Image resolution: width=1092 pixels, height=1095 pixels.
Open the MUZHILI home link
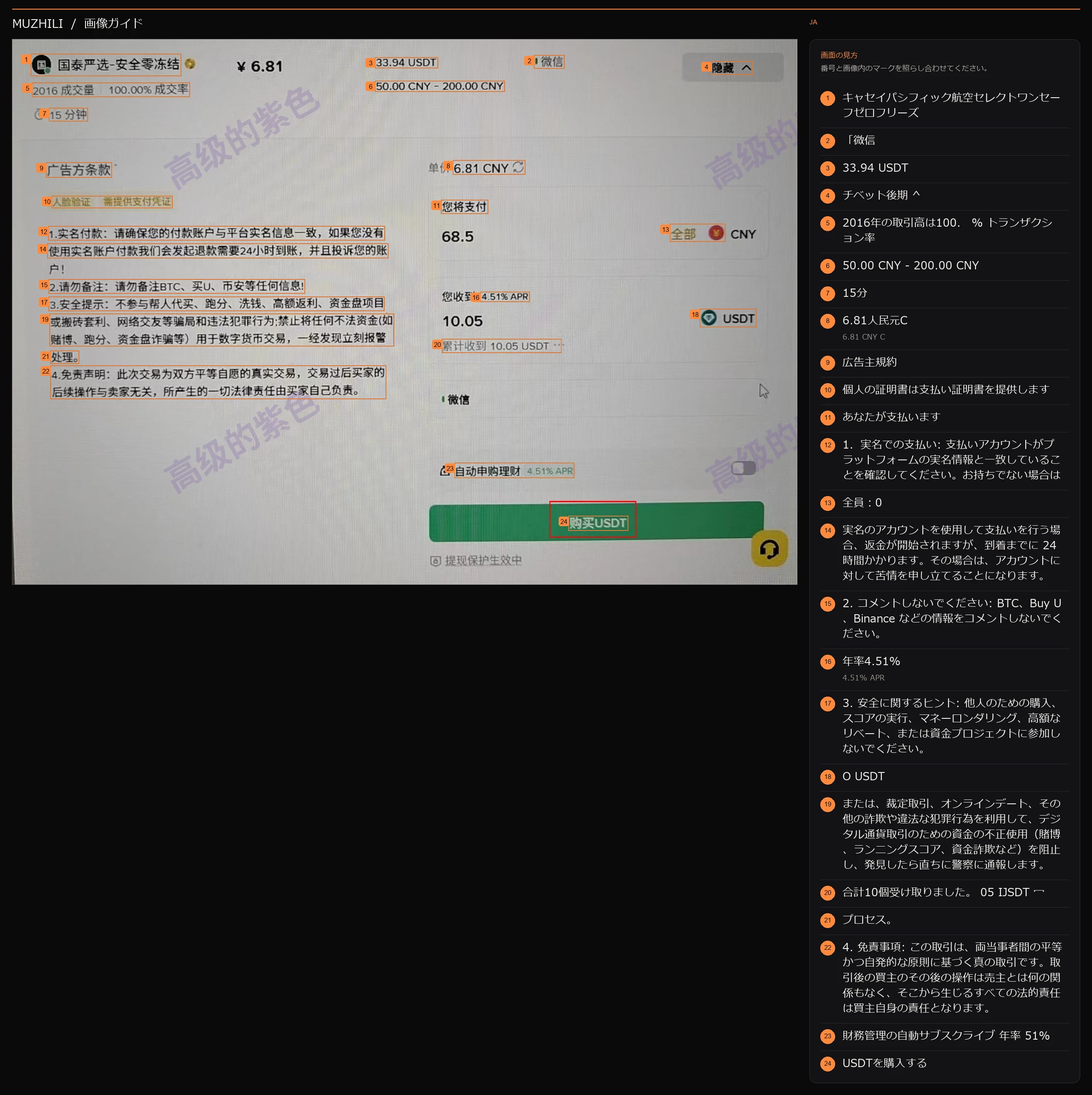pos(38,23)
